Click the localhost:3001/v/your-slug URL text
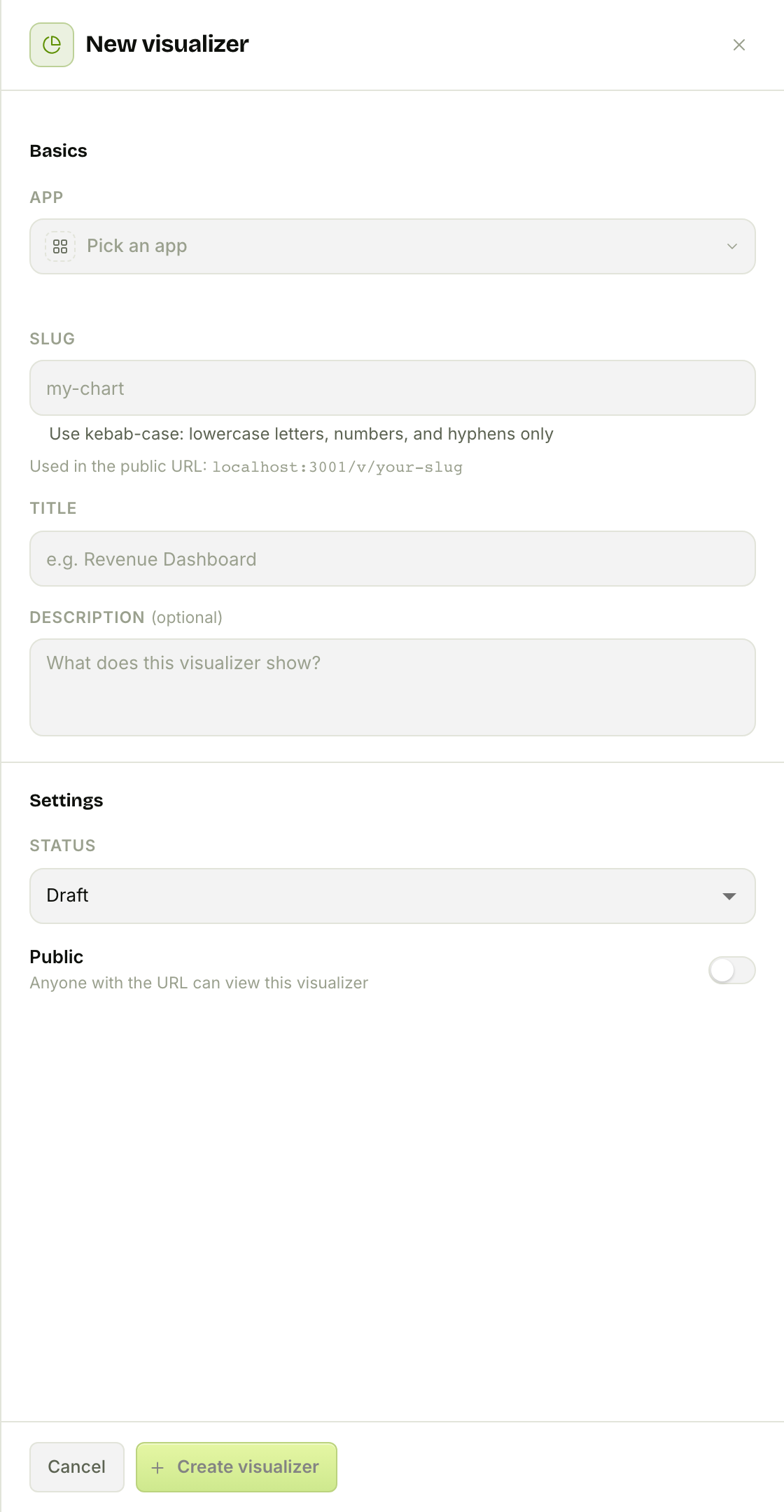This screenshot has height=1512, width=784. (337, 467)
